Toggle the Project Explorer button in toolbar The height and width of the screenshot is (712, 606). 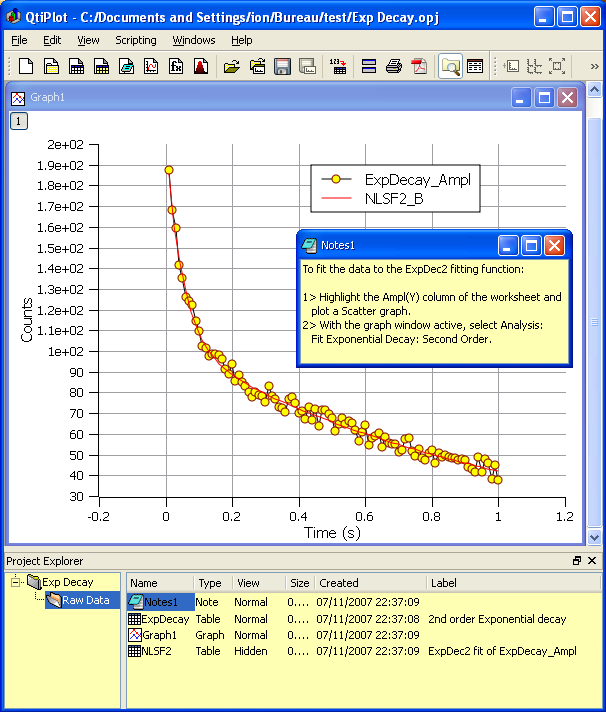click(450, 67)
